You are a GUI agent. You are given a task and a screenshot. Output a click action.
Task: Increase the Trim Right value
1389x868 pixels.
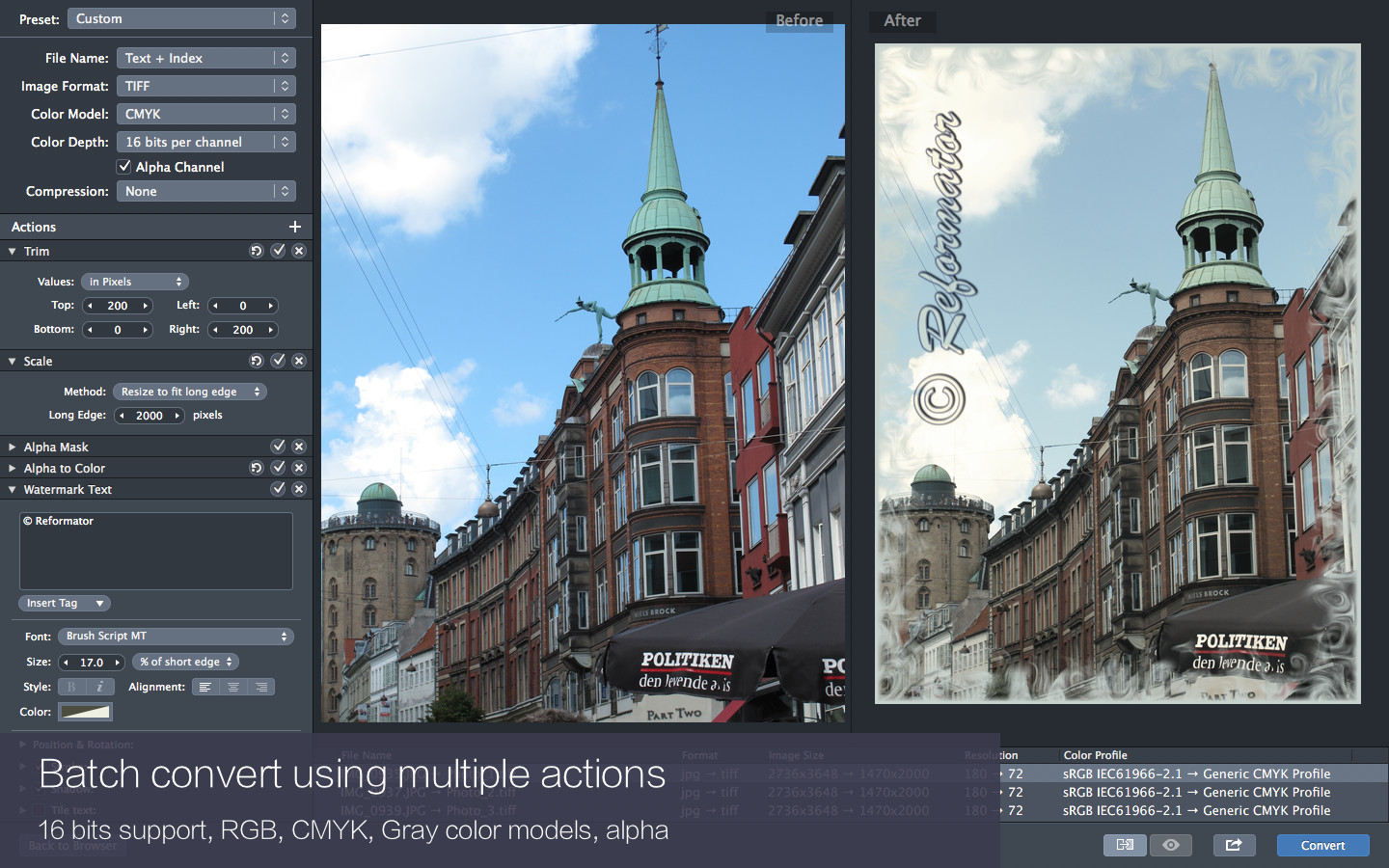tap(271, 330)
